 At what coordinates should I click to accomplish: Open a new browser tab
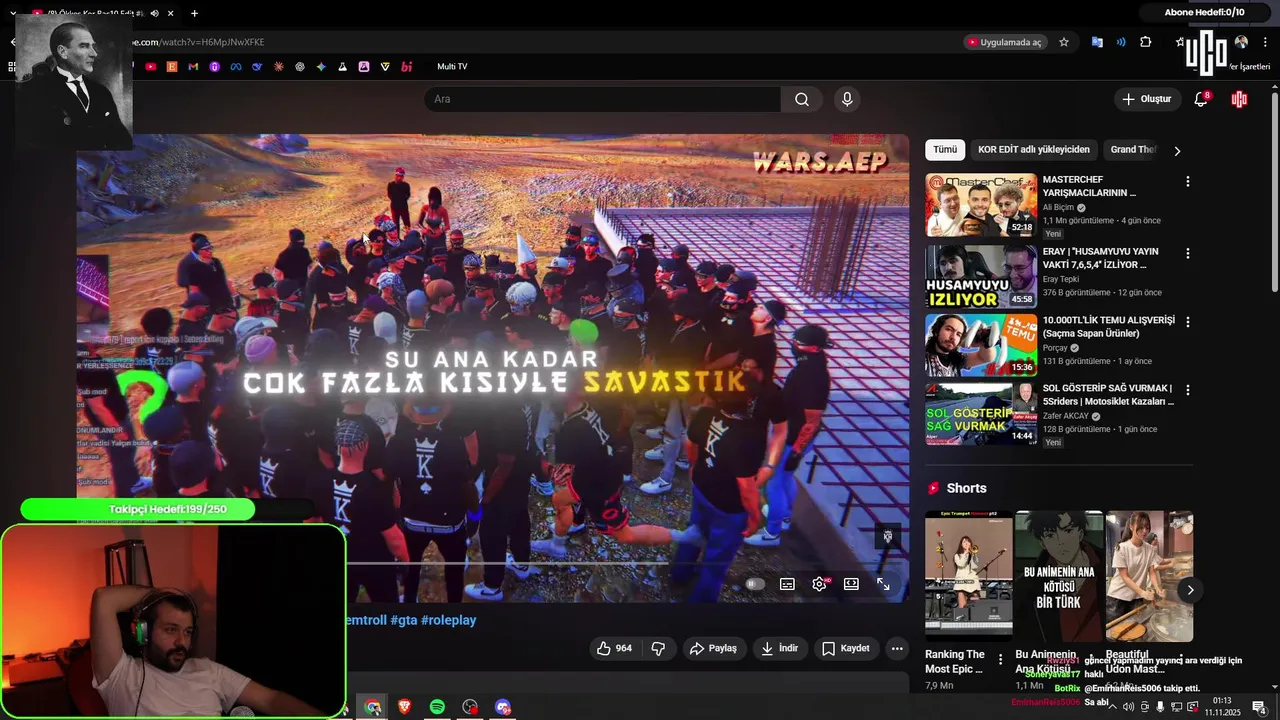pyautogui.click(x=194, y=13)
